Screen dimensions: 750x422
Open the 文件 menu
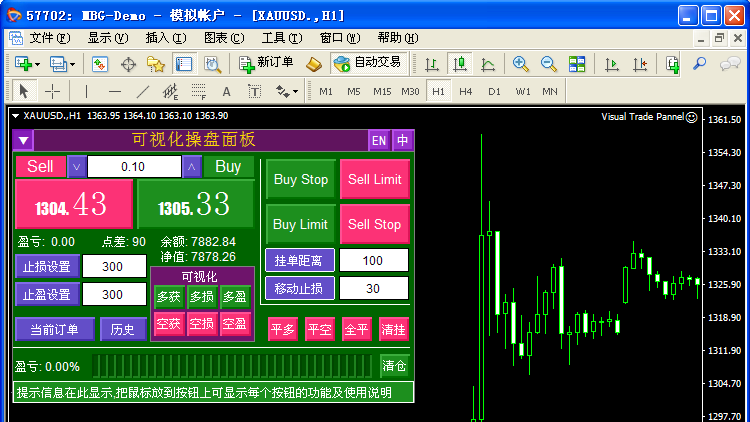(x=50, y=38)
